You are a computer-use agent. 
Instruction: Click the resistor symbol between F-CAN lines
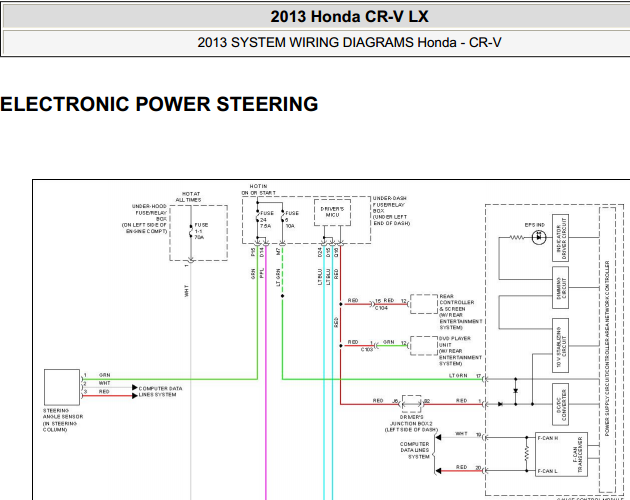click(x=527, y=454)
